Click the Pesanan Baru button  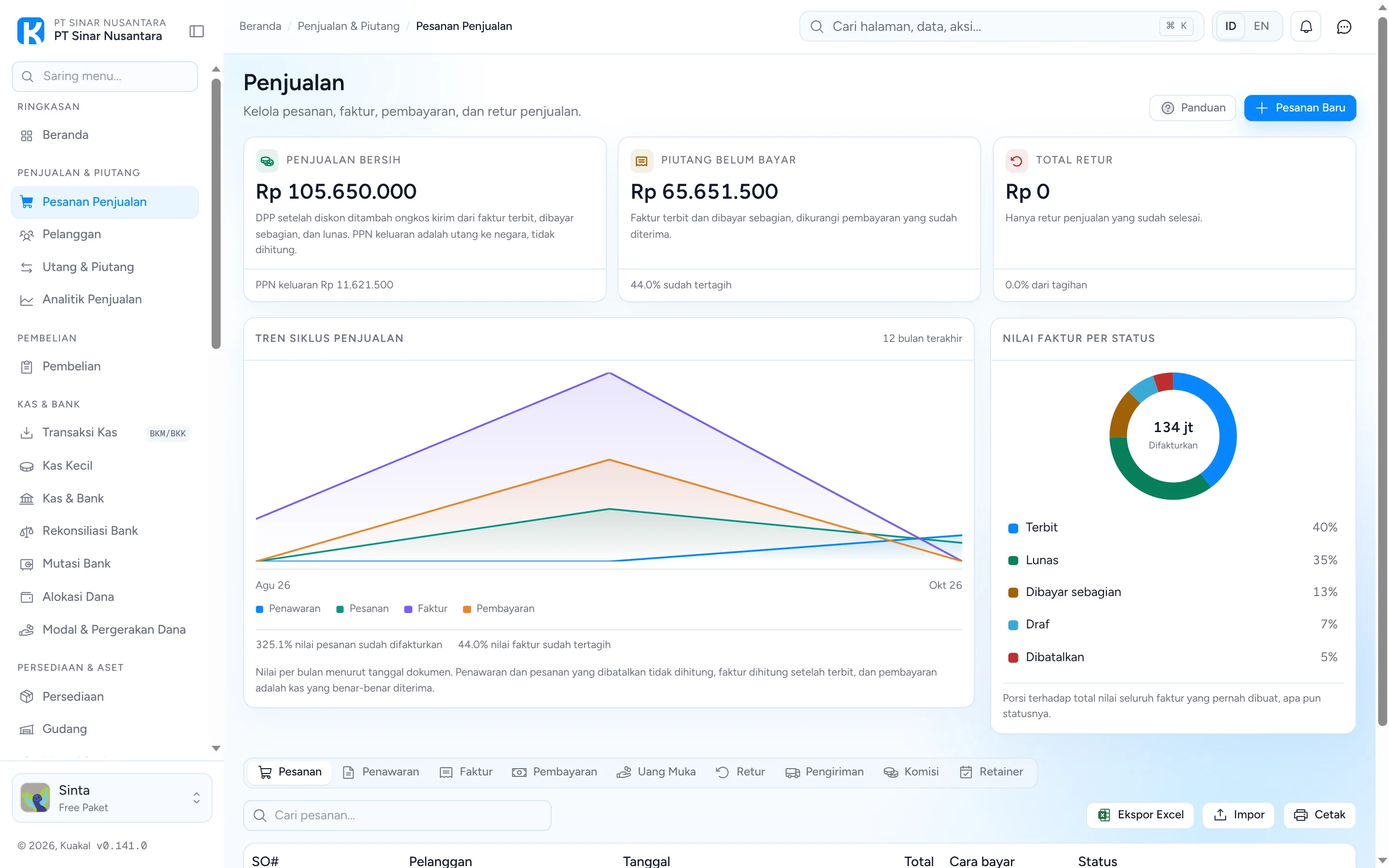pyautogui.click(x=1300, y=108)
